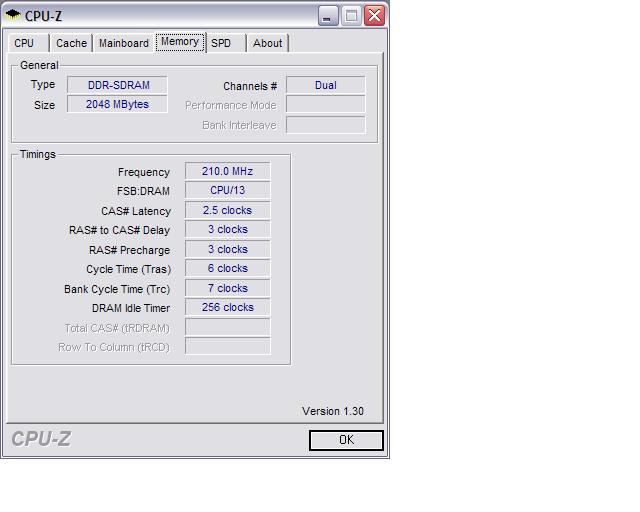Click the Type field showing DDR-SDRAM
This screenshot has width=640, height=512.
point(118,85)
